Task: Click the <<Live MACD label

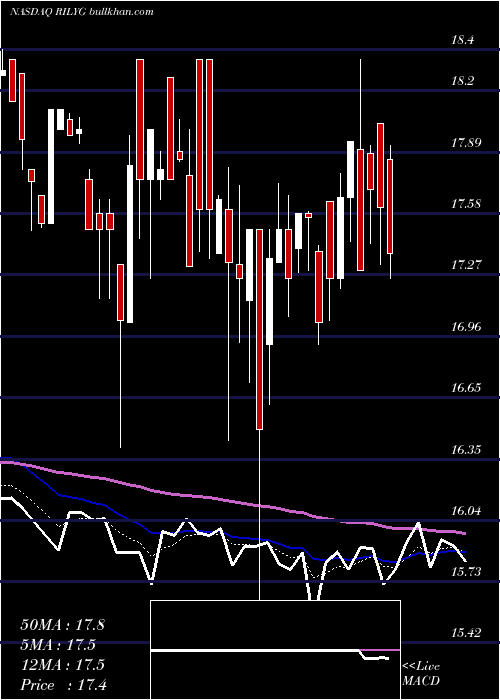Action: point(421,673)
